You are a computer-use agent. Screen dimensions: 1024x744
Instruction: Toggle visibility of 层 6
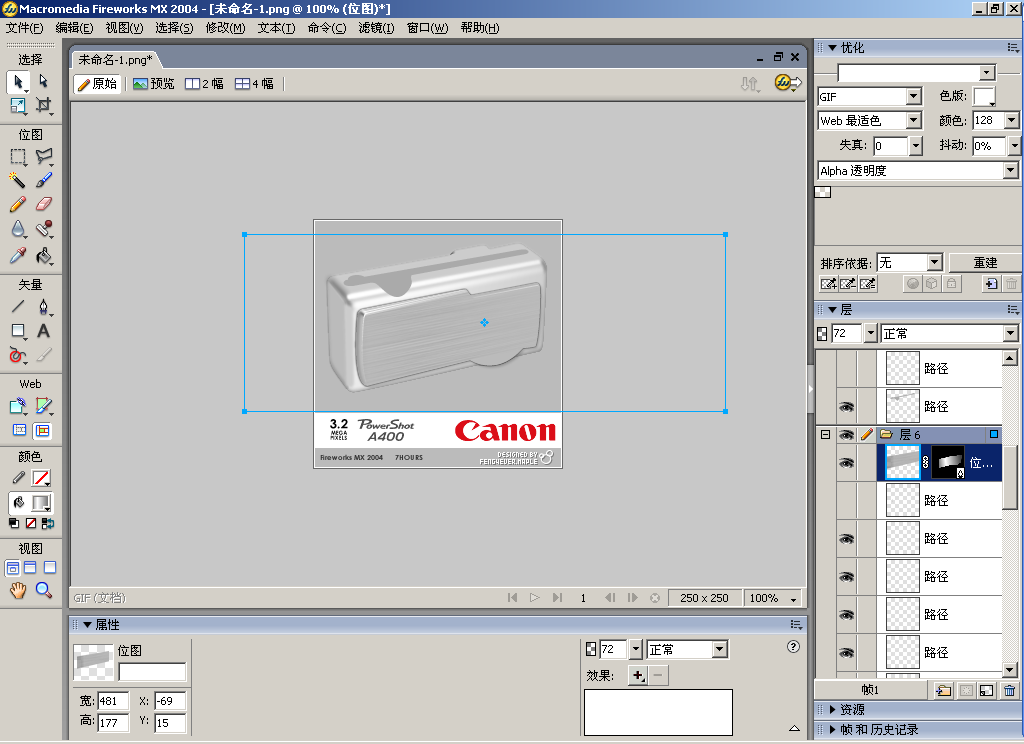coord(846,435)
